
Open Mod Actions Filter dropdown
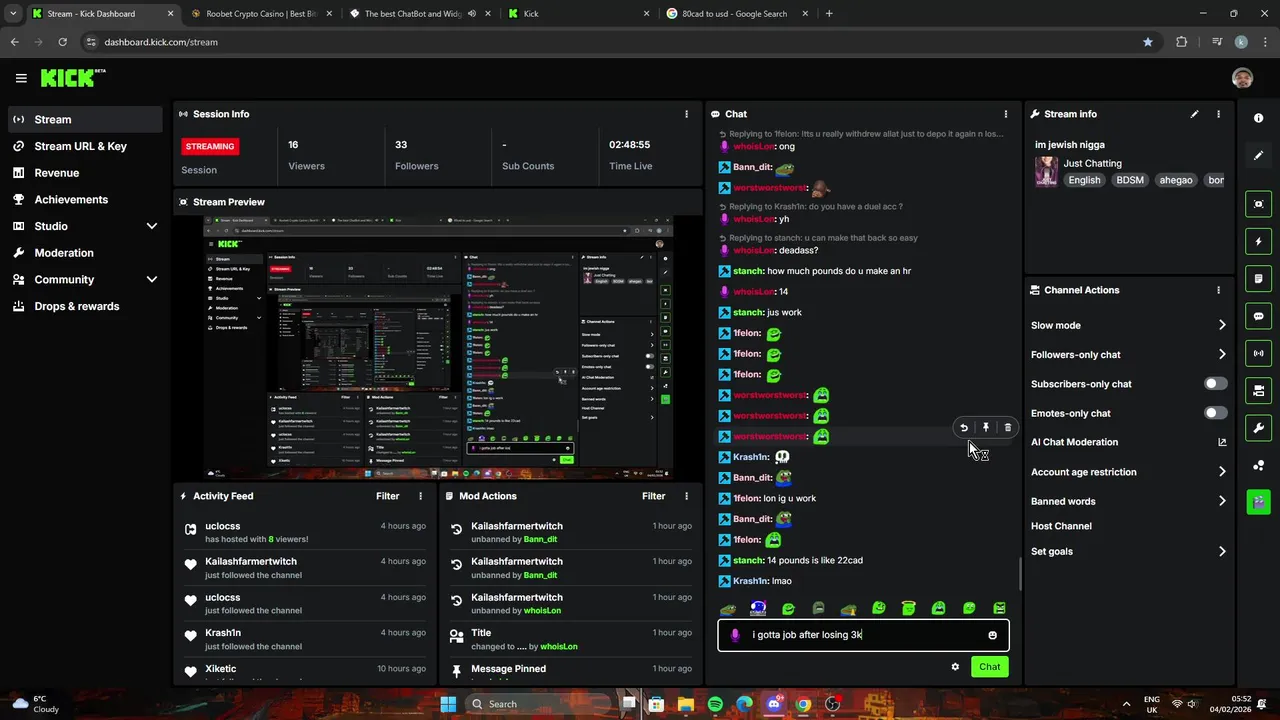pos(654,496)
